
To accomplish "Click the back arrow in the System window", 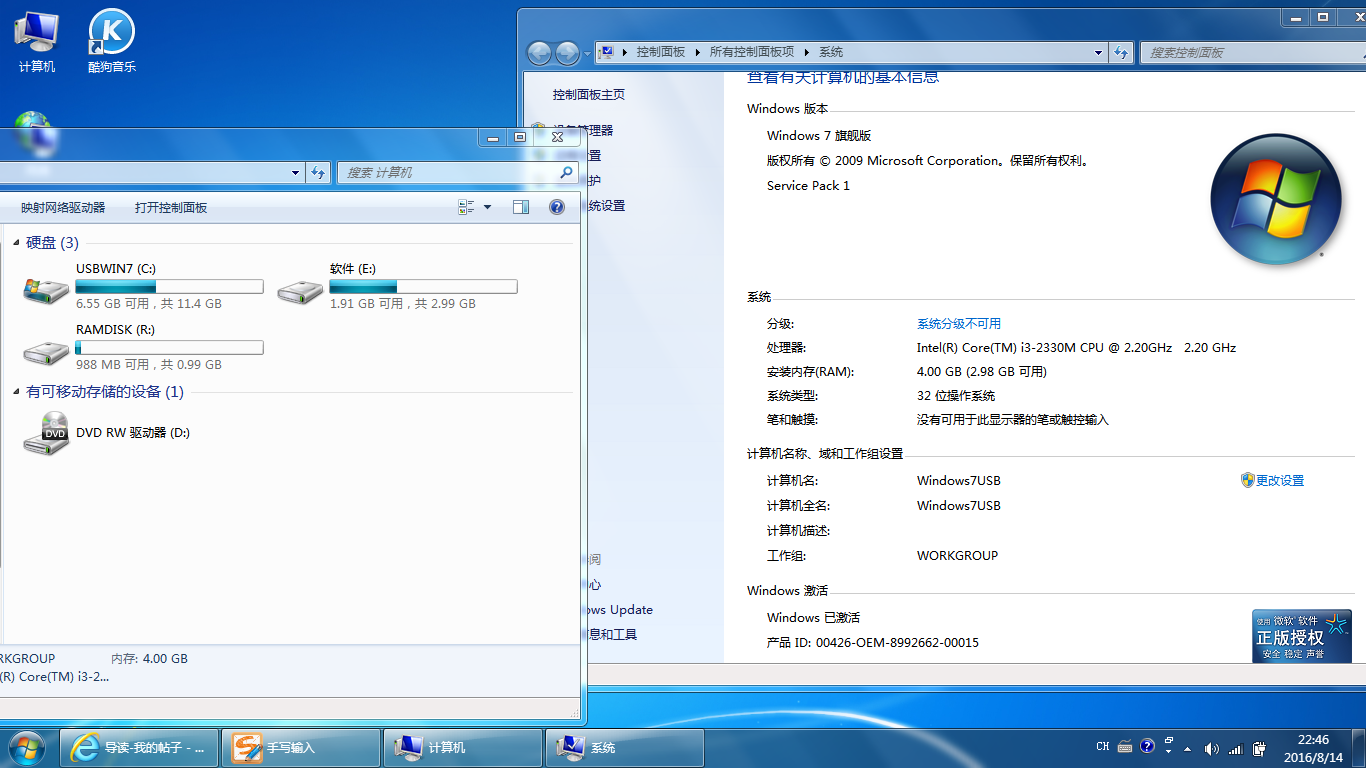I will pyautogui.click(x=539, y=53).
